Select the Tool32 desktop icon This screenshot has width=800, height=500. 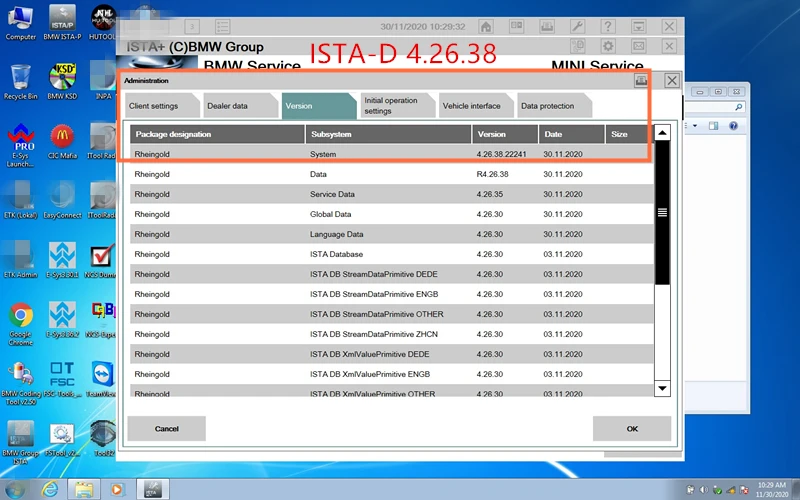point(103,439)
